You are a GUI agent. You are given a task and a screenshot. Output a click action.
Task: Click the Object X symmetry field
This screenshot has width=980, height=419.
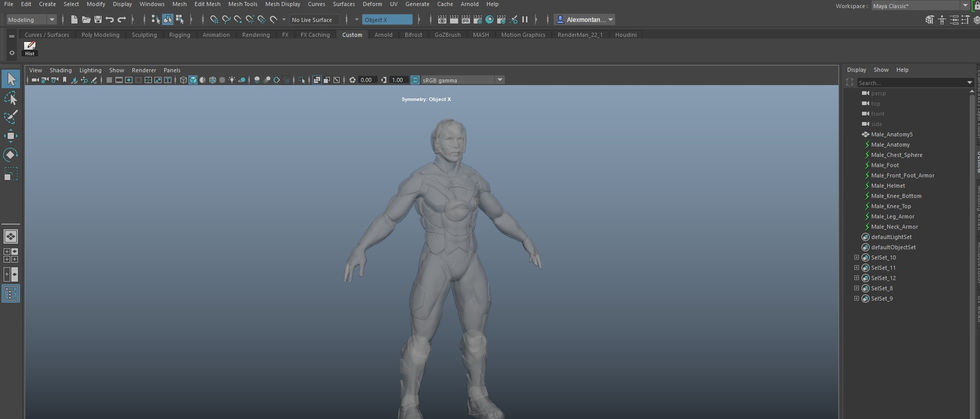click(386, 19)
